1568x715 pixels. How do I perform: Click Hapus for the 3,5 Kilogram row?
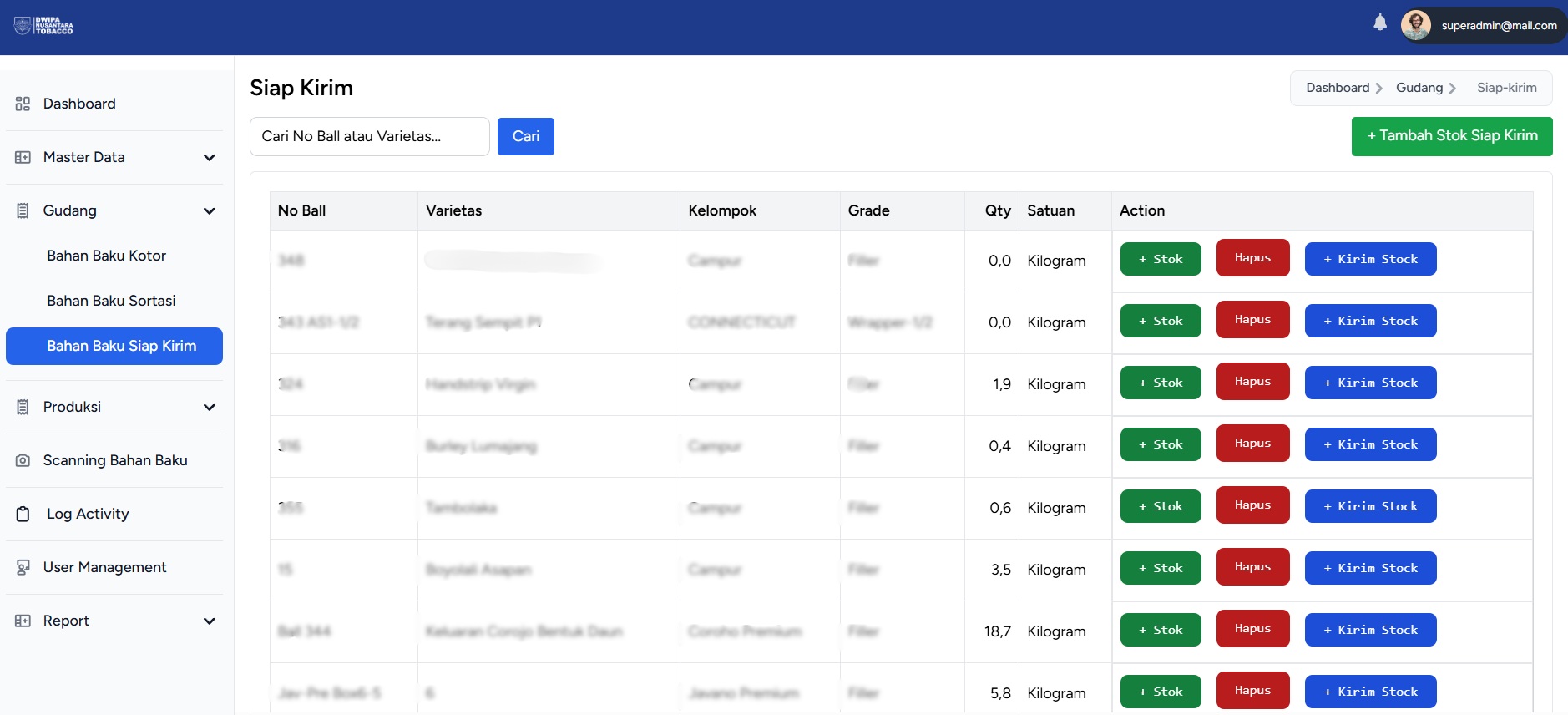pyautogui.click(x=1252, y=567)
